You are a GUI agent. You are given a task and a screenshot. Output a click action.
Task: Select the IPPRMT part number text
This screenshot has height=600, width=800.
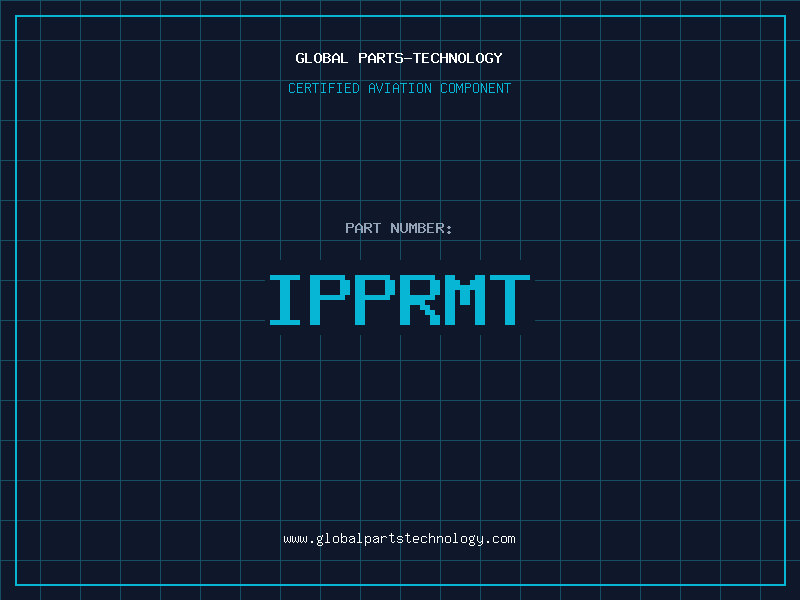(x=400, y=300)
